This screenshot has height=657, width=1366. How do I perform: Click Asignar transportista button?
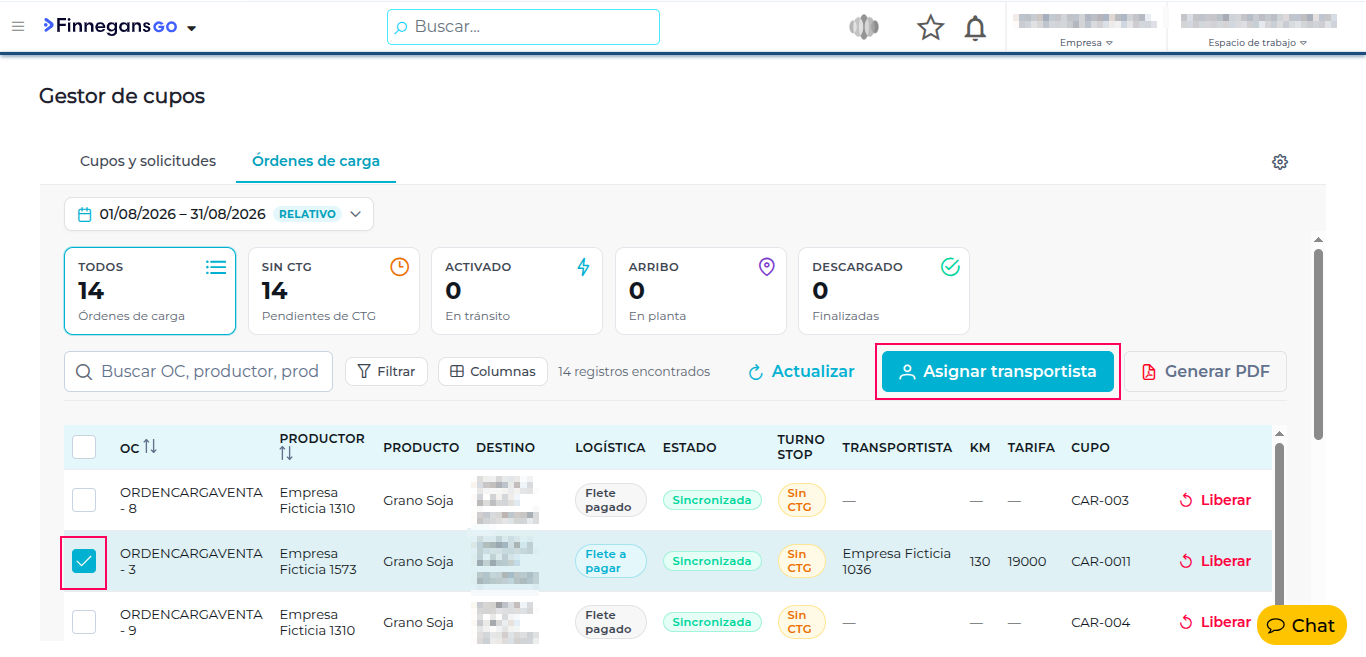click(x=997, y=371)
